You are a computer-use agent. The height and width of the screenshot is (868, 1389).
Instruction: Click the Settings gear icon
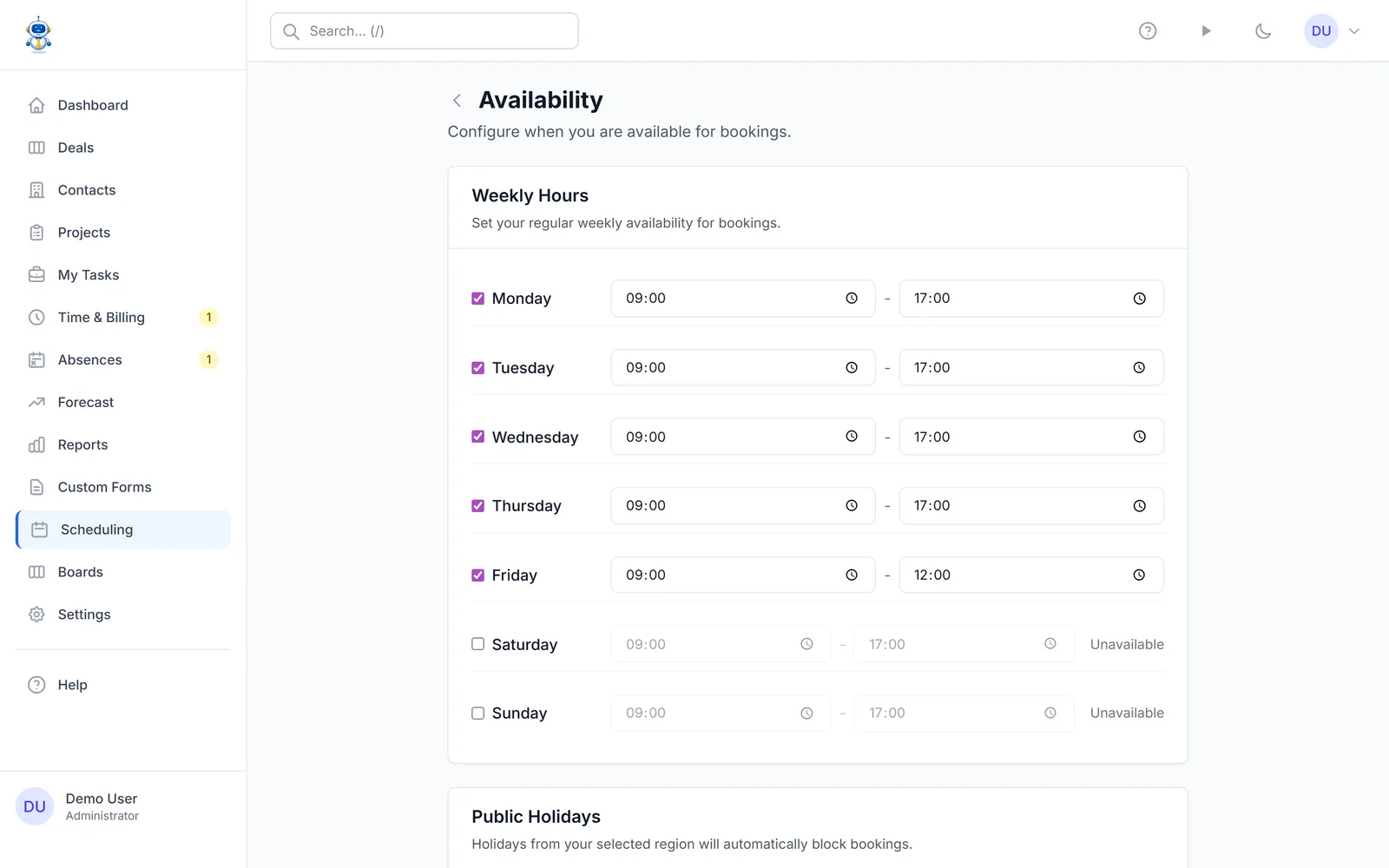36,615
